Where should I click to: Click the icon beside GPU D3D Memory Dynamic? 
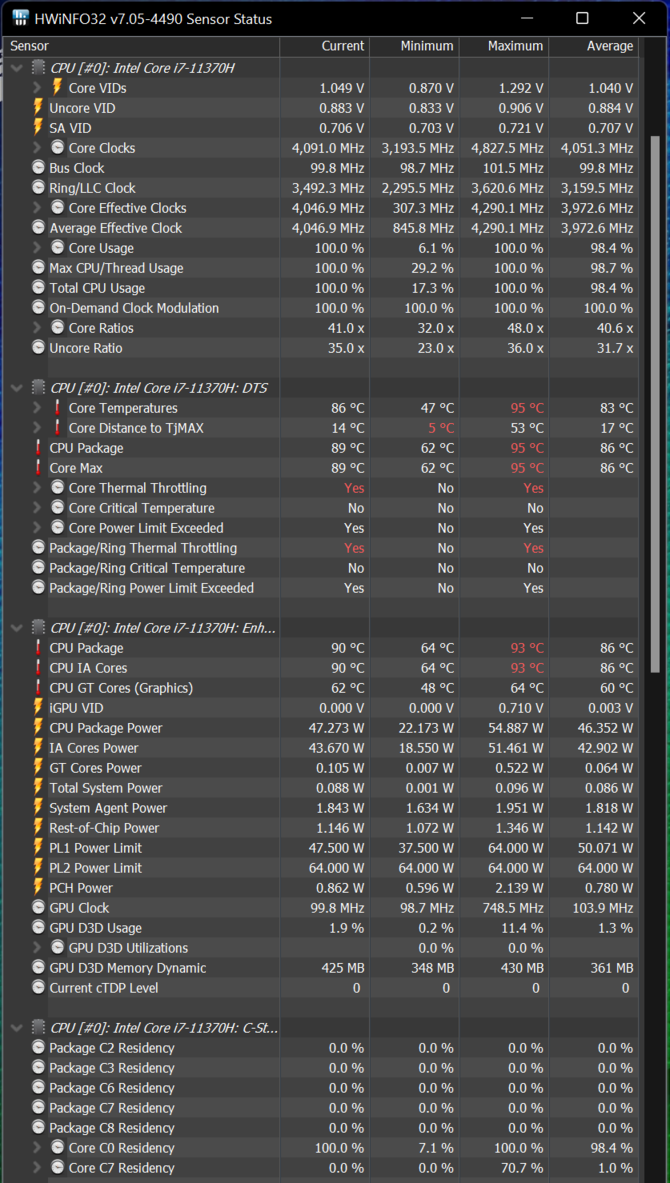point(38,967)
